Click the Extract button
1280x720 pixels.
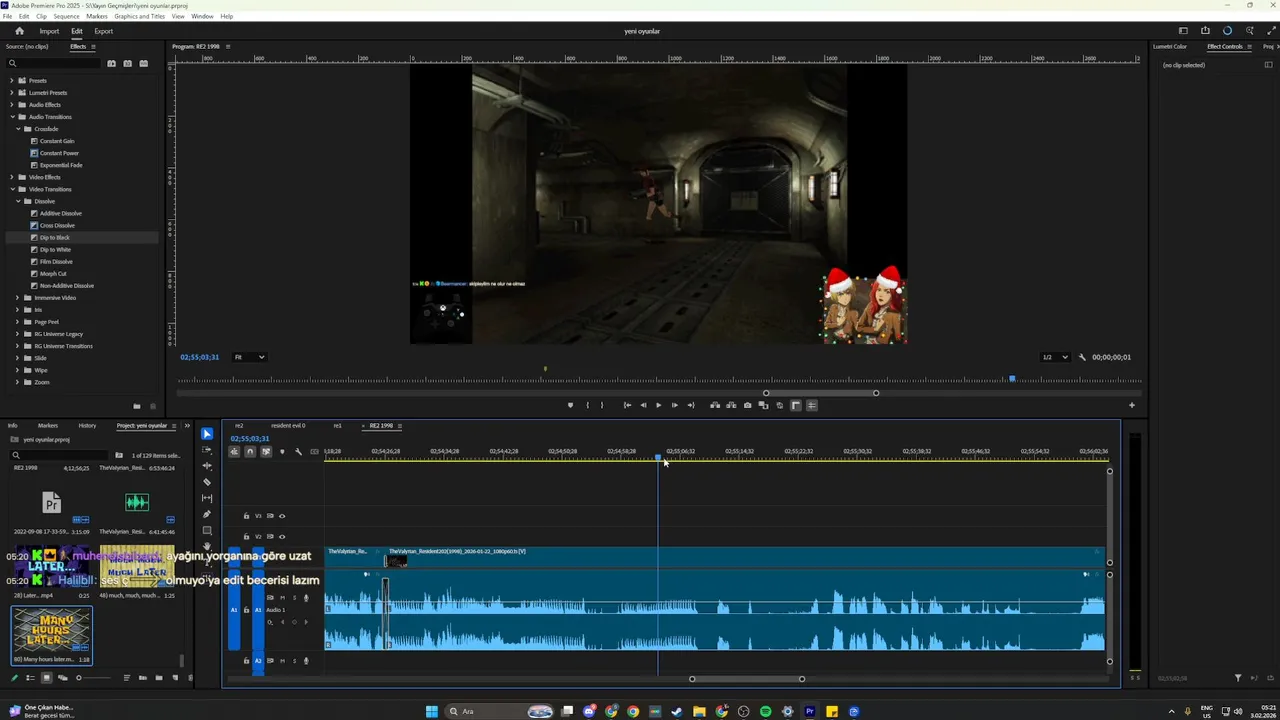(731, 405)
